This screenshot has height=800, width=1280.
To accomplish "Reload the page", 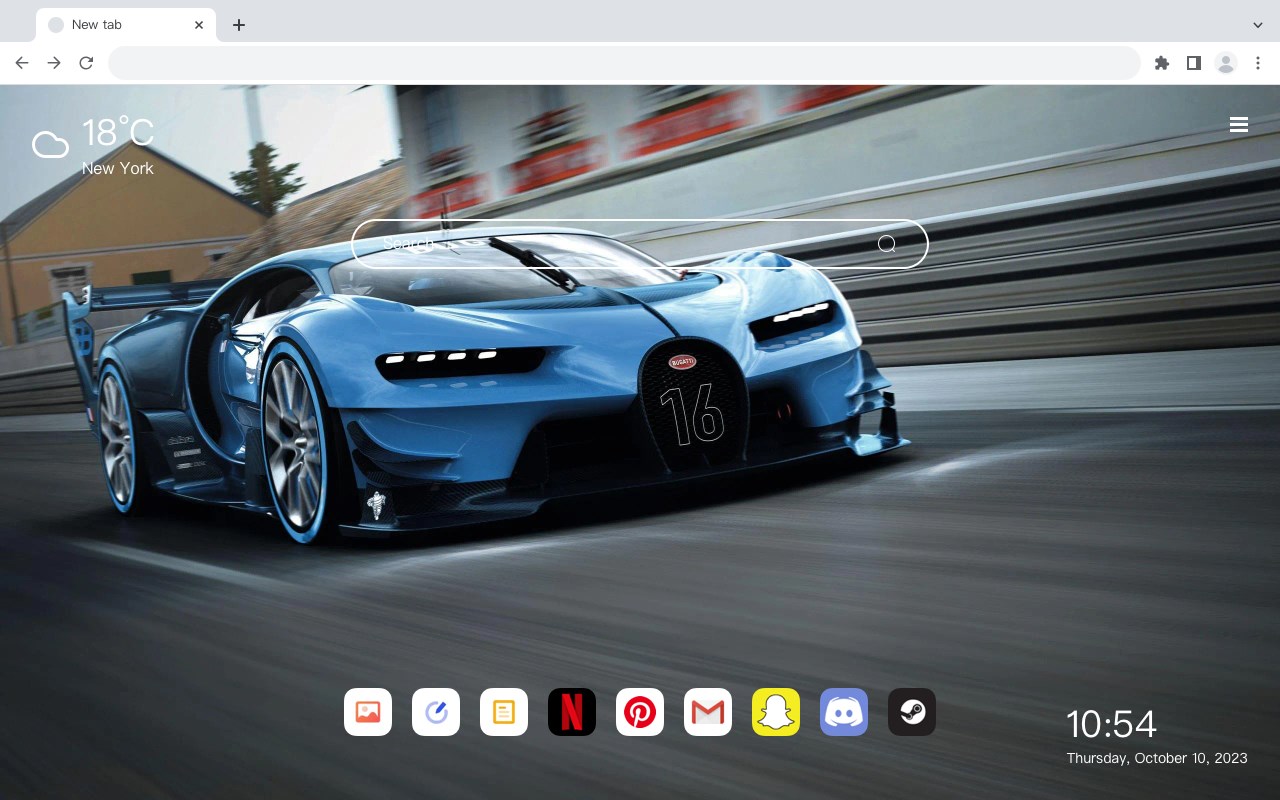I will click(x=86, y=63).
